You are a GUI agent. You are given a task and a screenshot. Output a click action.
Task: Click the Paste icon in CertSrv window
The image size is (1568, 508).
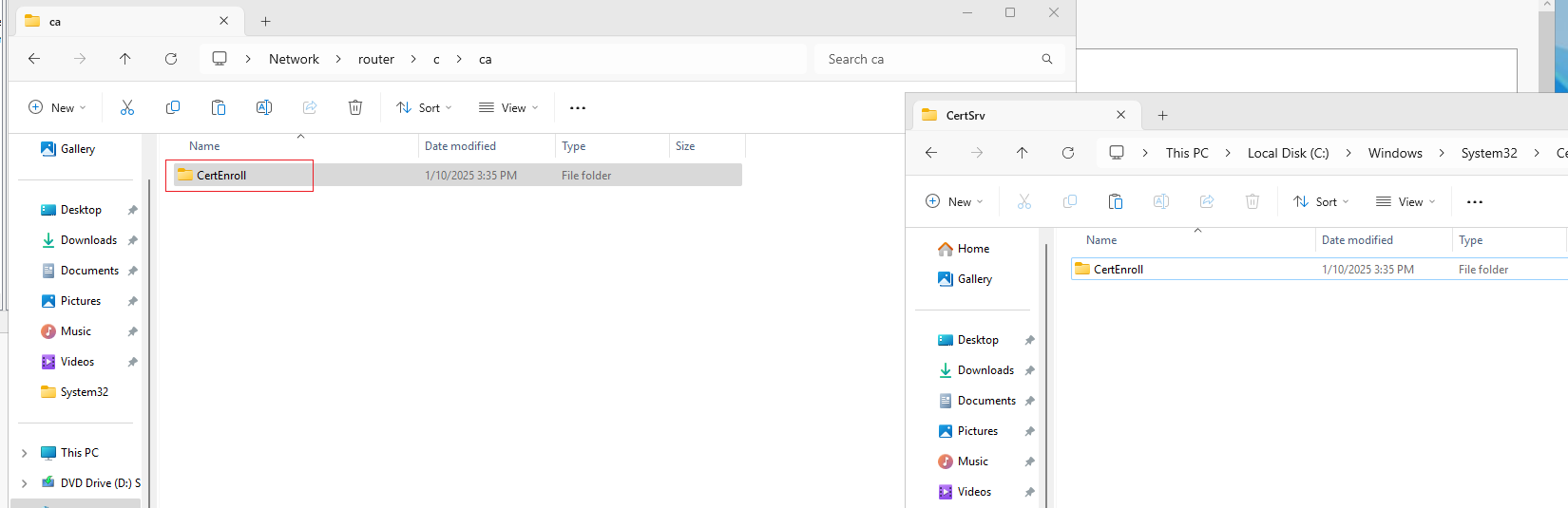pos(1116,201)
